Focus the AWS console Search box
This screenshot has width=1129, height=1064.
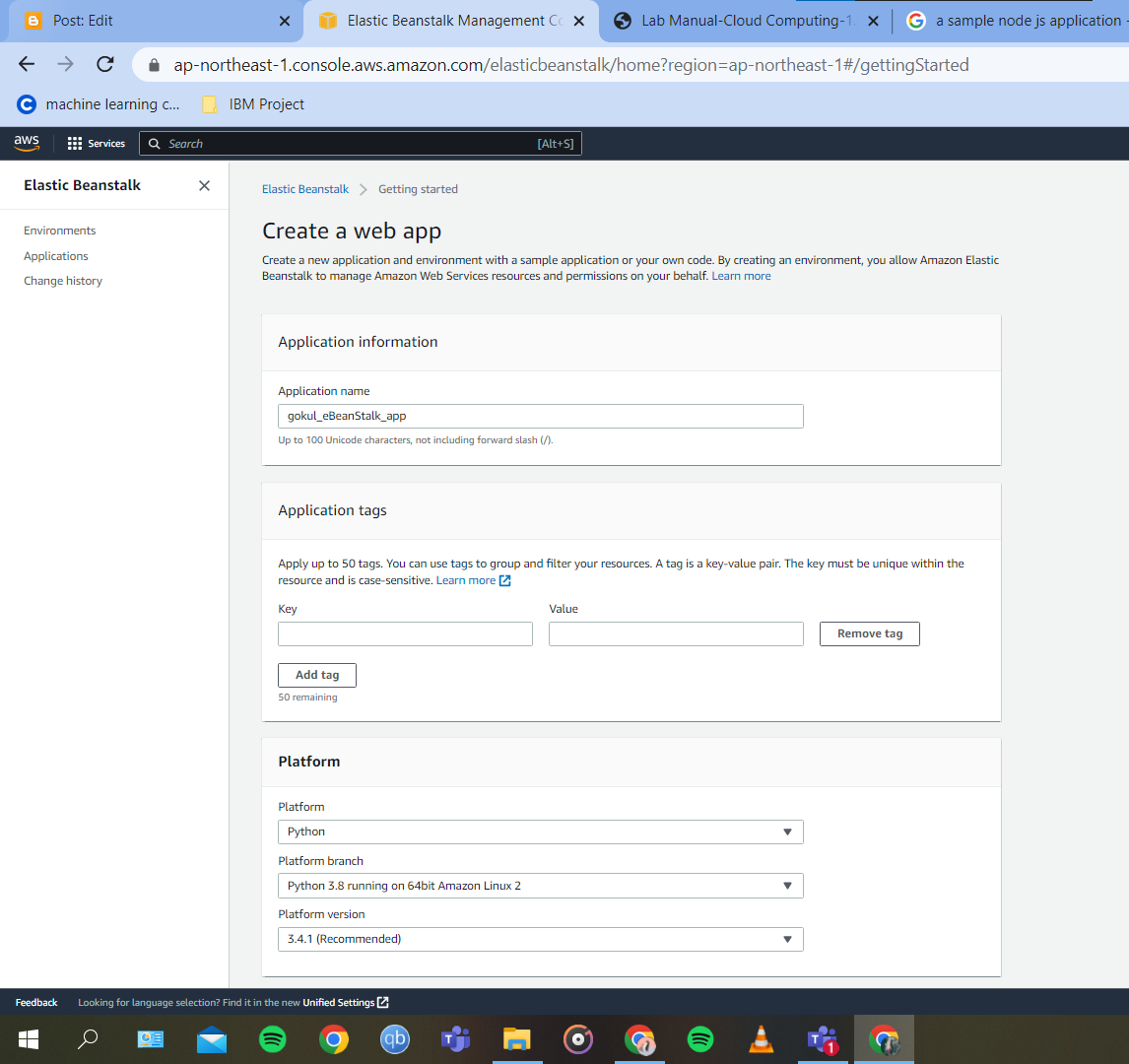pyautogui.click(x=360, y=143)
